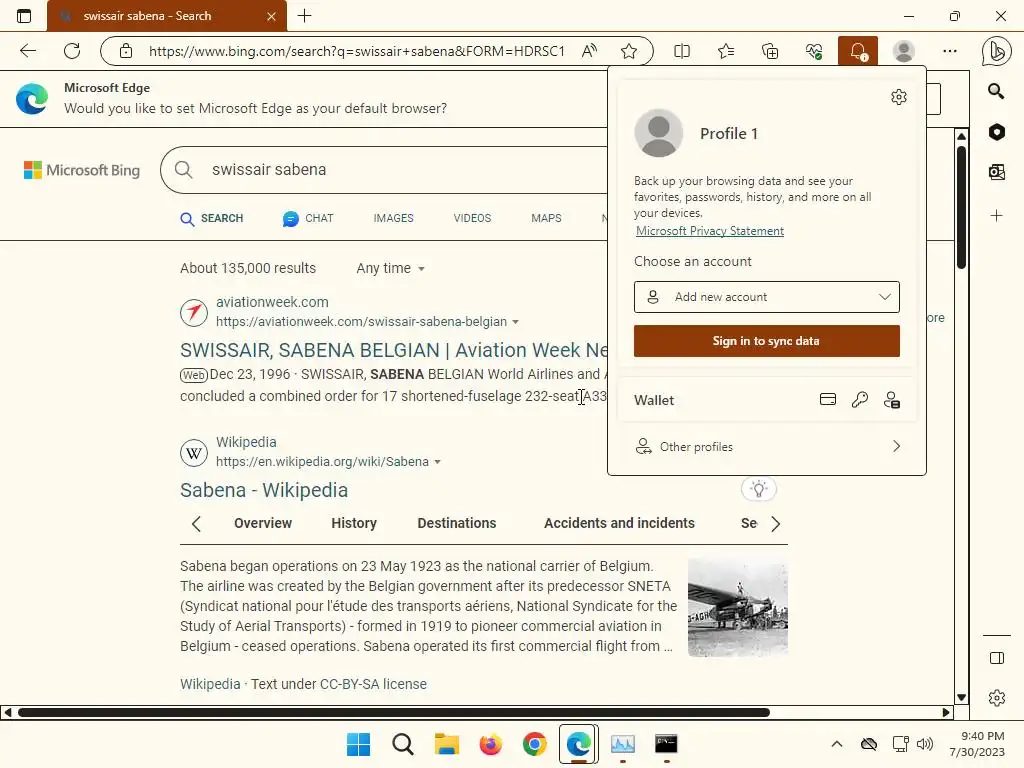Open SWISSAIR, SABENA BELGIAN result link
Viewport: 1024px width, 768px height.
pos(394,350)
